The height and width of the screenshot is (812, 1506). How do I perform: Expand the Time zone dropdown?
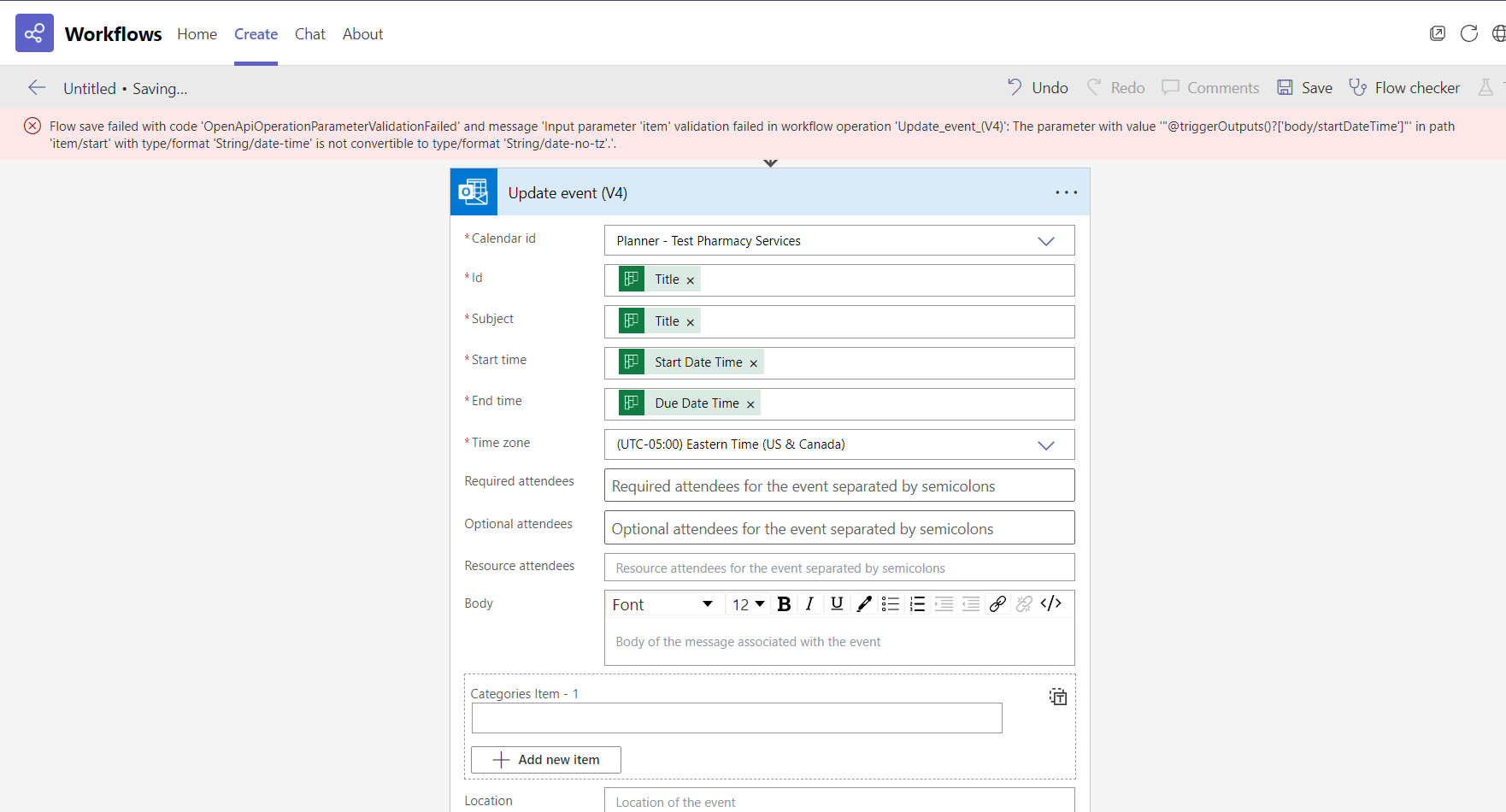point(1045,444)
